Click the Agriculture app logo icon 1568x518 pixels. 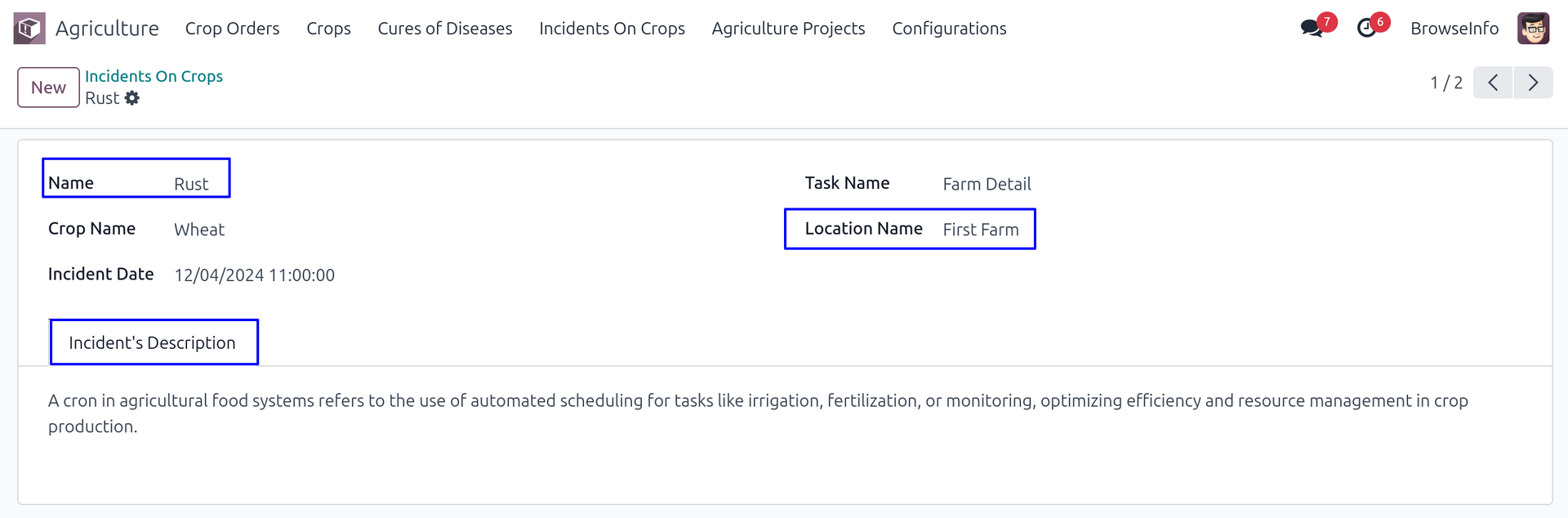coord(29,29)
